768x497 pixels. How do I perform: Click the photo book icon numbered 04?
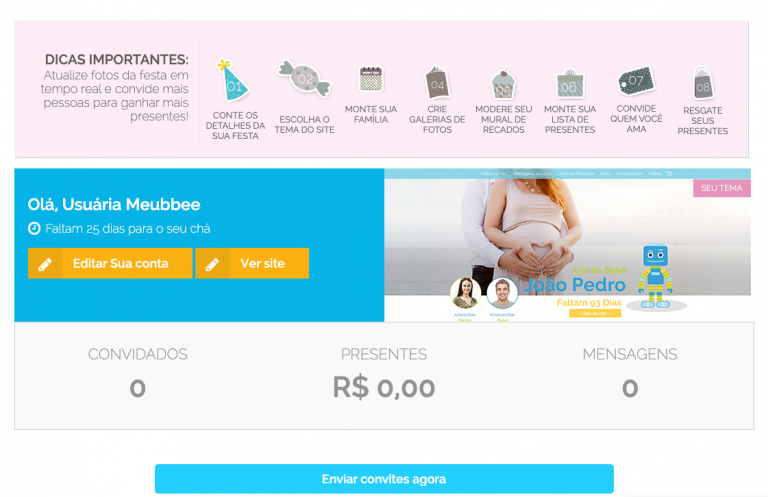pos(437,82)
